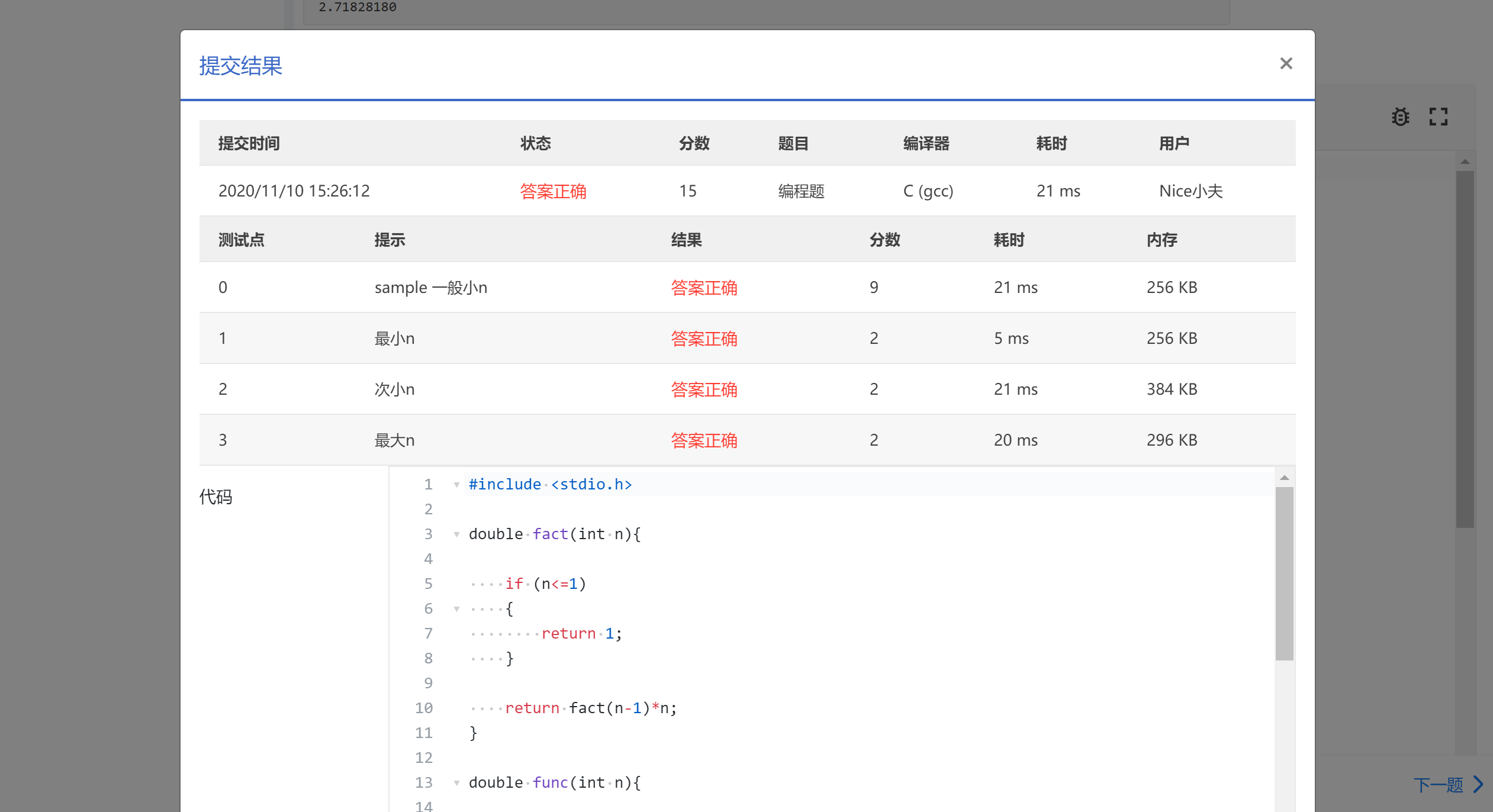This screenshot has width=1493, height=812.
Task: Collapse the brace block fold on line 6
Action: tap(456, 609)
